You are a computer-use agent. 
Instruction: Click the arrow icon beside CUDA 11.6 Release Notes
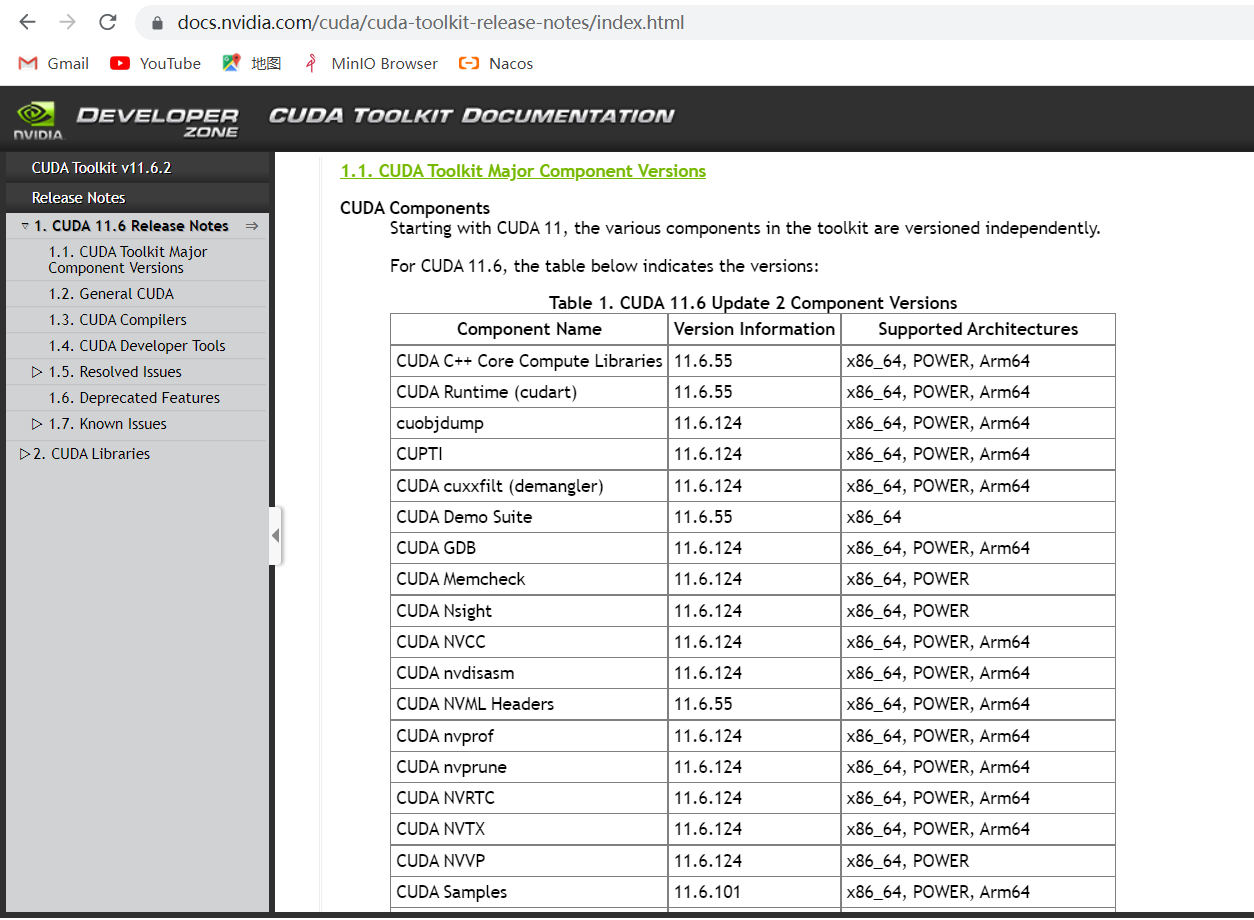point(251,225)
